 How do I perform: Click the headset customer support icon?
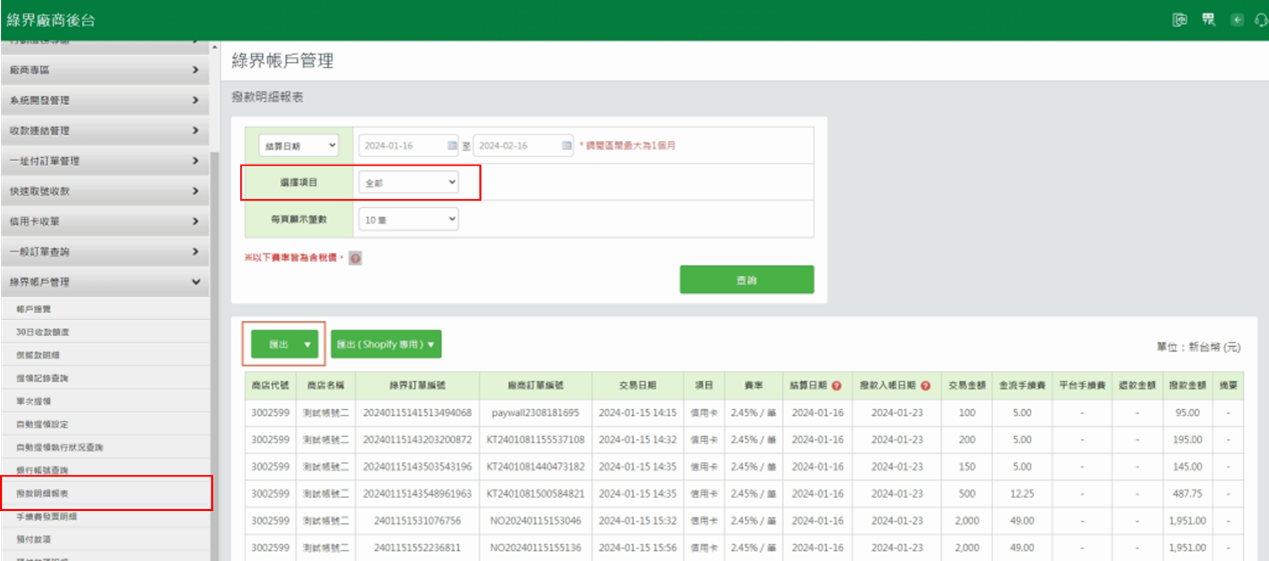click(x=1260, y=20)
